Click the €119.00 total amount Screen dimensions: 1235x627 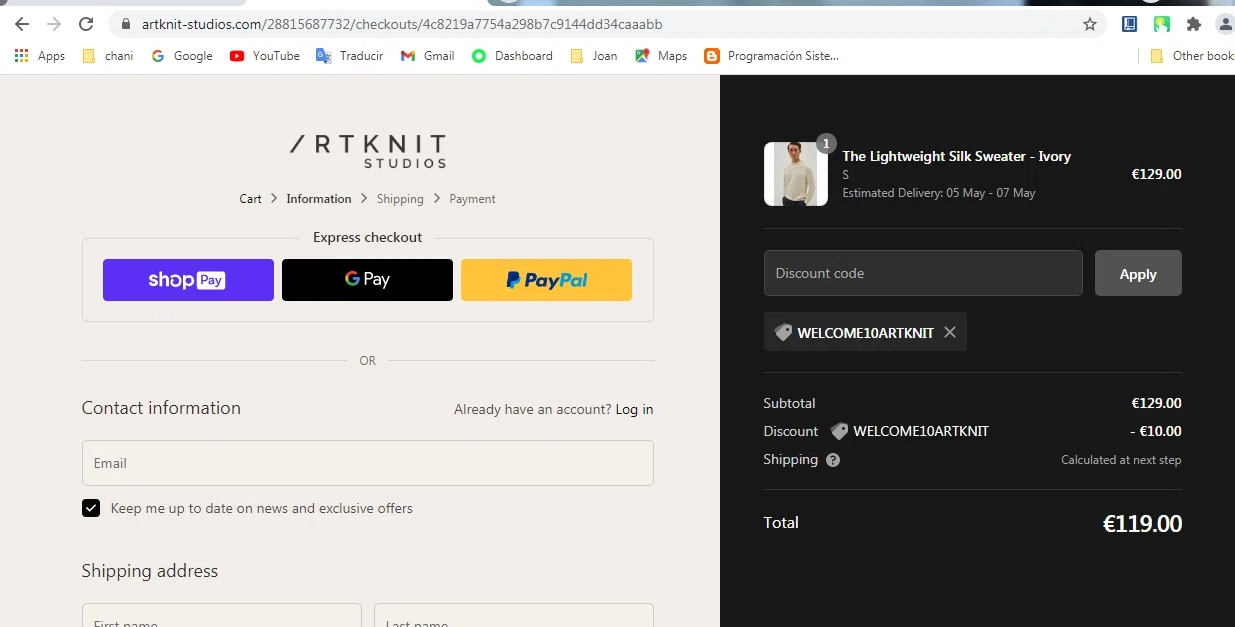click(1142, 524)
